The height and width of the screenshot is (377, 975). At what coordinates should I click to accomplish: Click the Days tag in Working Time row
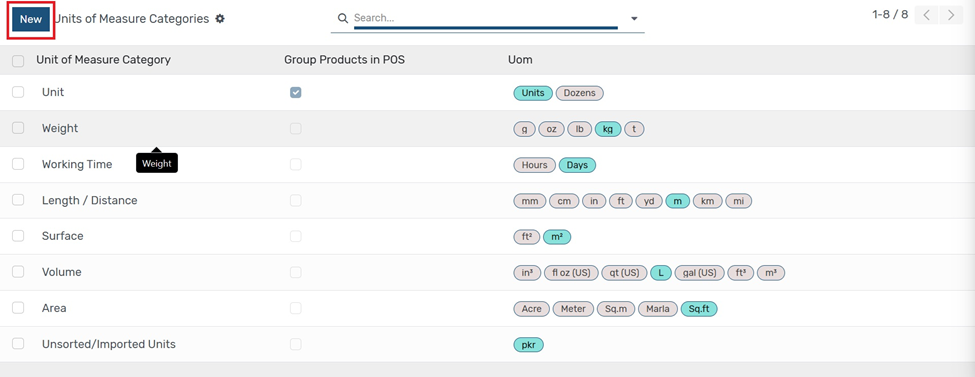coord(578,165)
